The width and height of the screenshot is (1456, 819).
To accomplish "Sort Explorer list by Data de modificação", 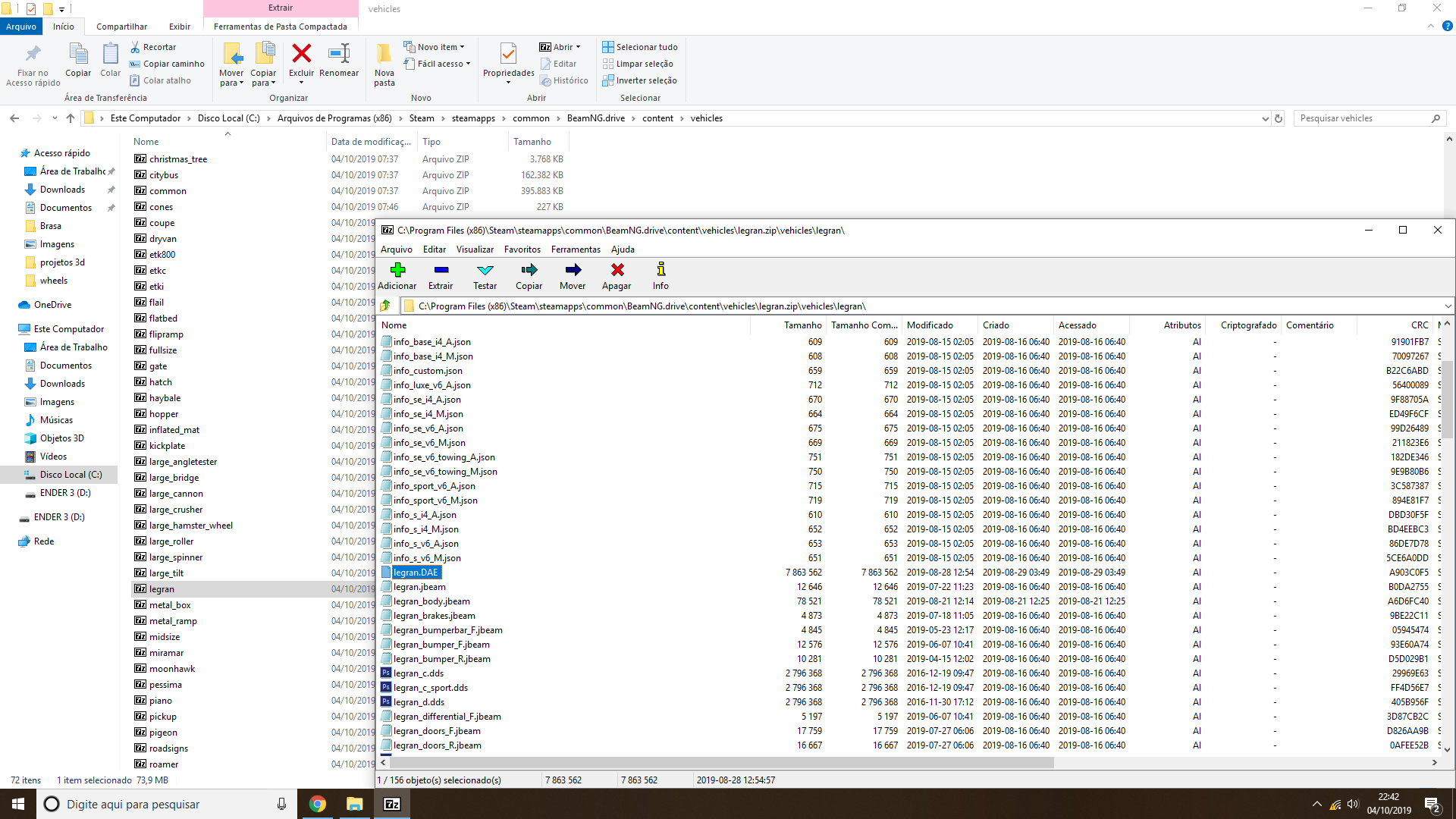I will [371, 142].
